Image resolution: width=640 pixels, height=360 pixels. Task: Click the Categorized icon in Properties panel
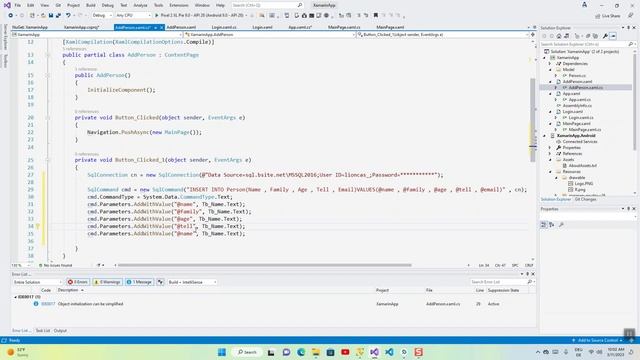pyautogui.click(x=544, y=225)
